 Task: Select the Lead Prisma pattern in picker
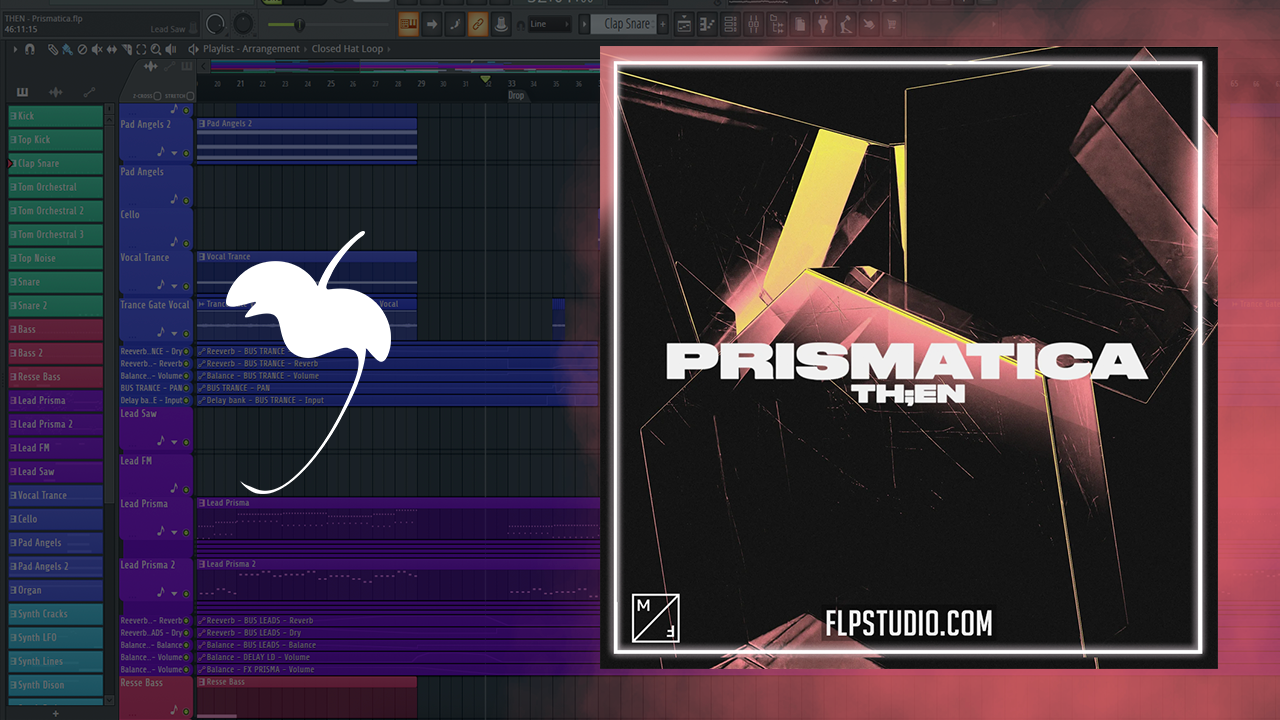coord(55,400)
